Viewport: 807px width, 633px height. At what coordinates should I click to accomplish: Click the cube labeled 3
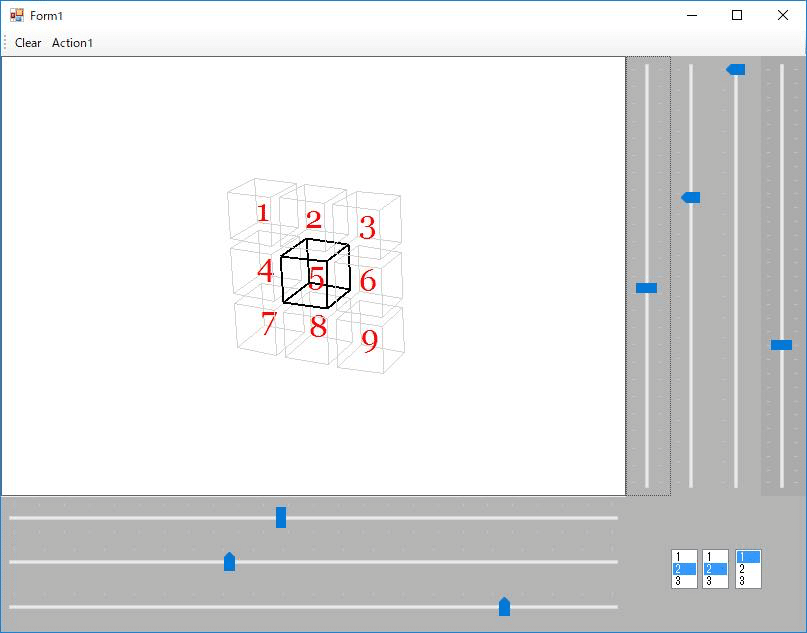367,226
